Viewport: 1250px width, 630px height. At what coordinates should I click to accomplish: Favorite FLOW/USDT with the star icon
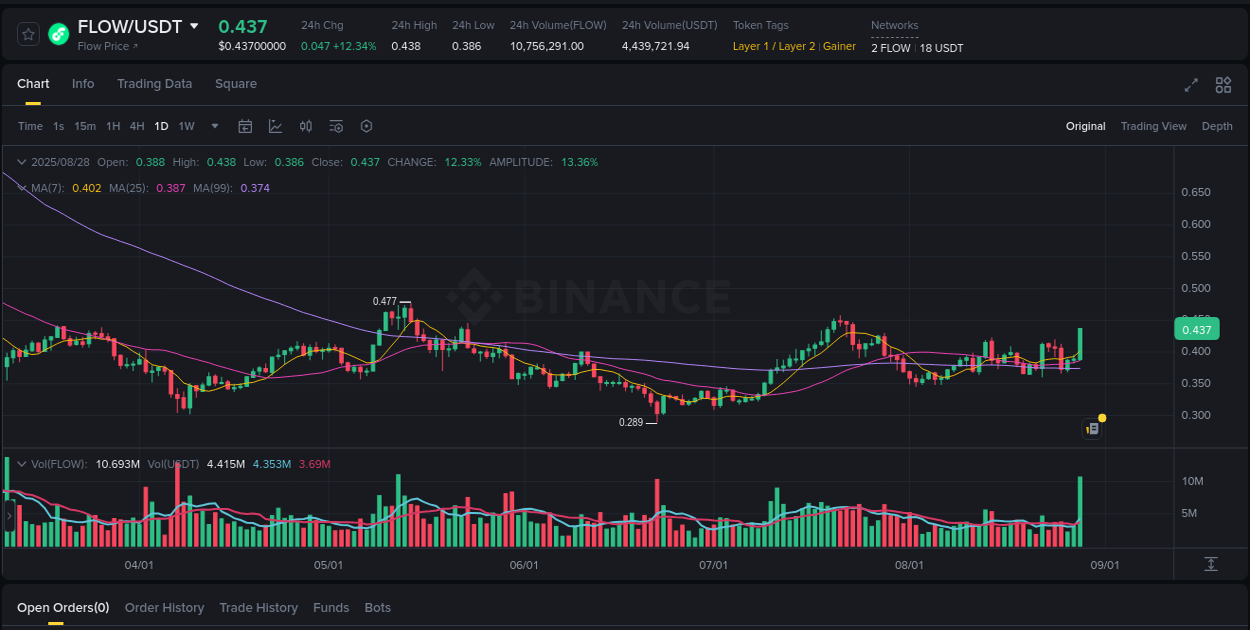[27, 33]
